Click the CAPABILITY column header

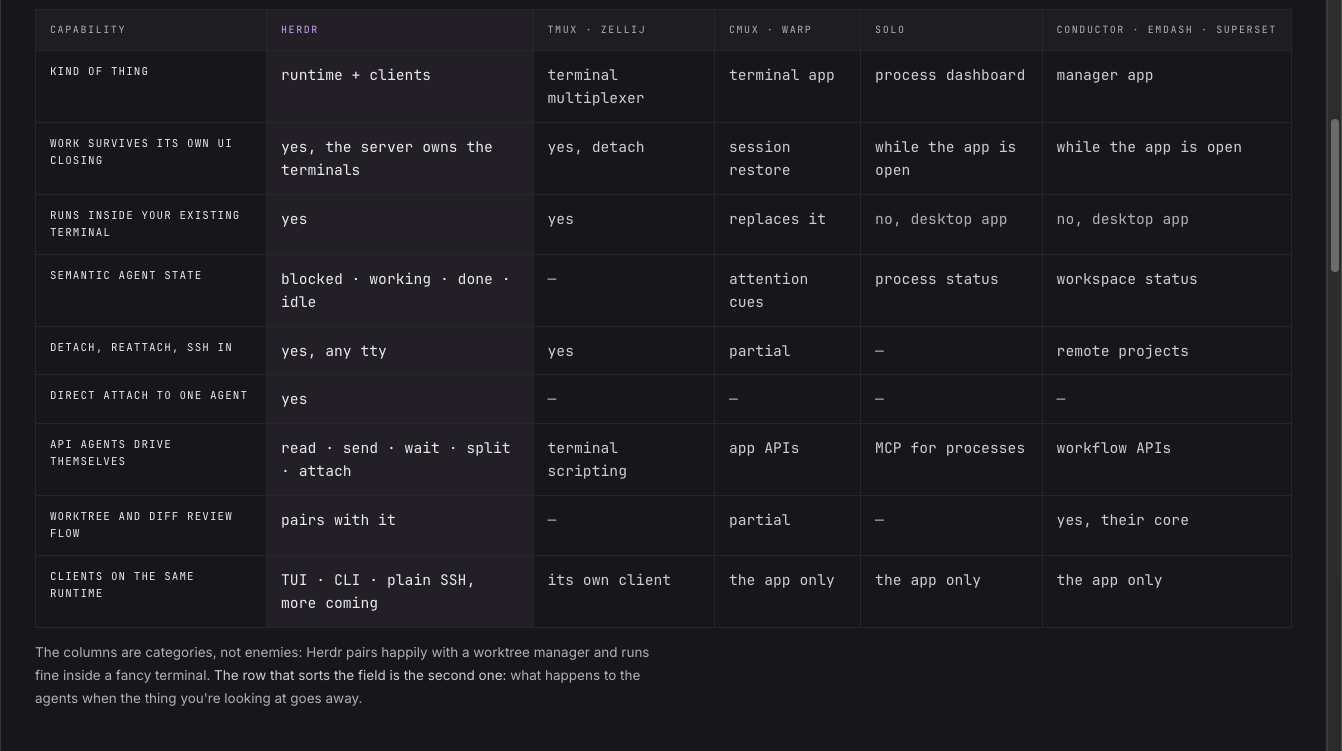tap(151, 30)
